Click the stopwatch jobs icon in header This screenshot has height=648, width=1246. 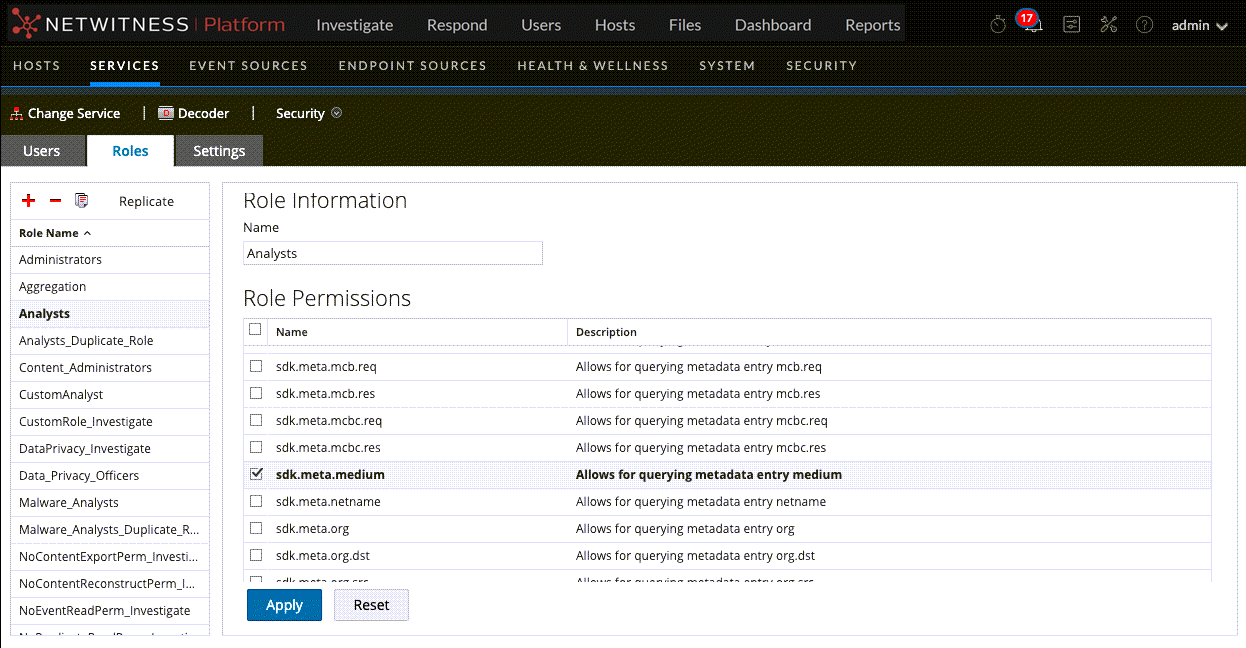(997, 25)
